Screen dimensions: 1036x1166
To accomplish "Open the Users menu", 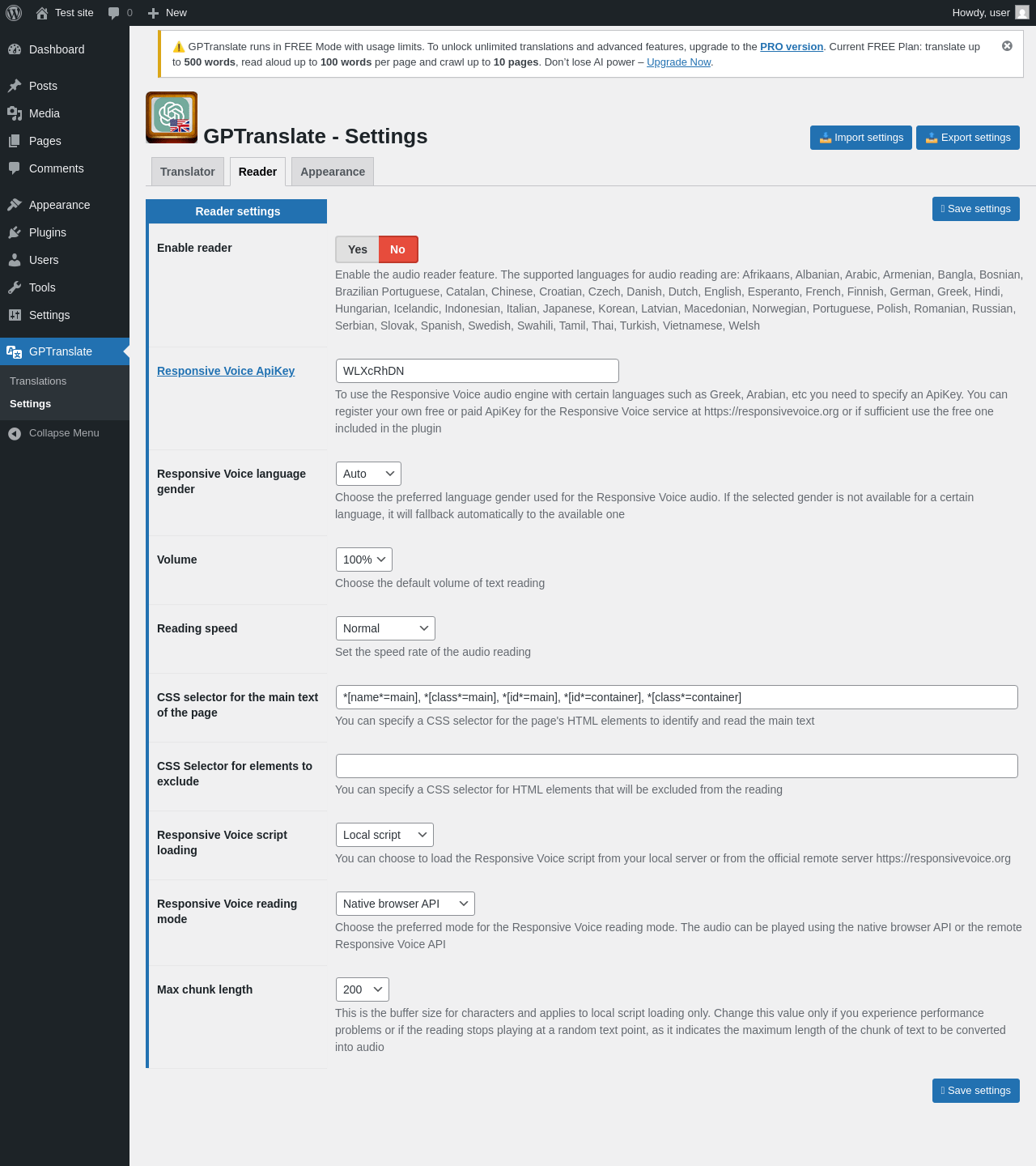I will tap(65, 260).
